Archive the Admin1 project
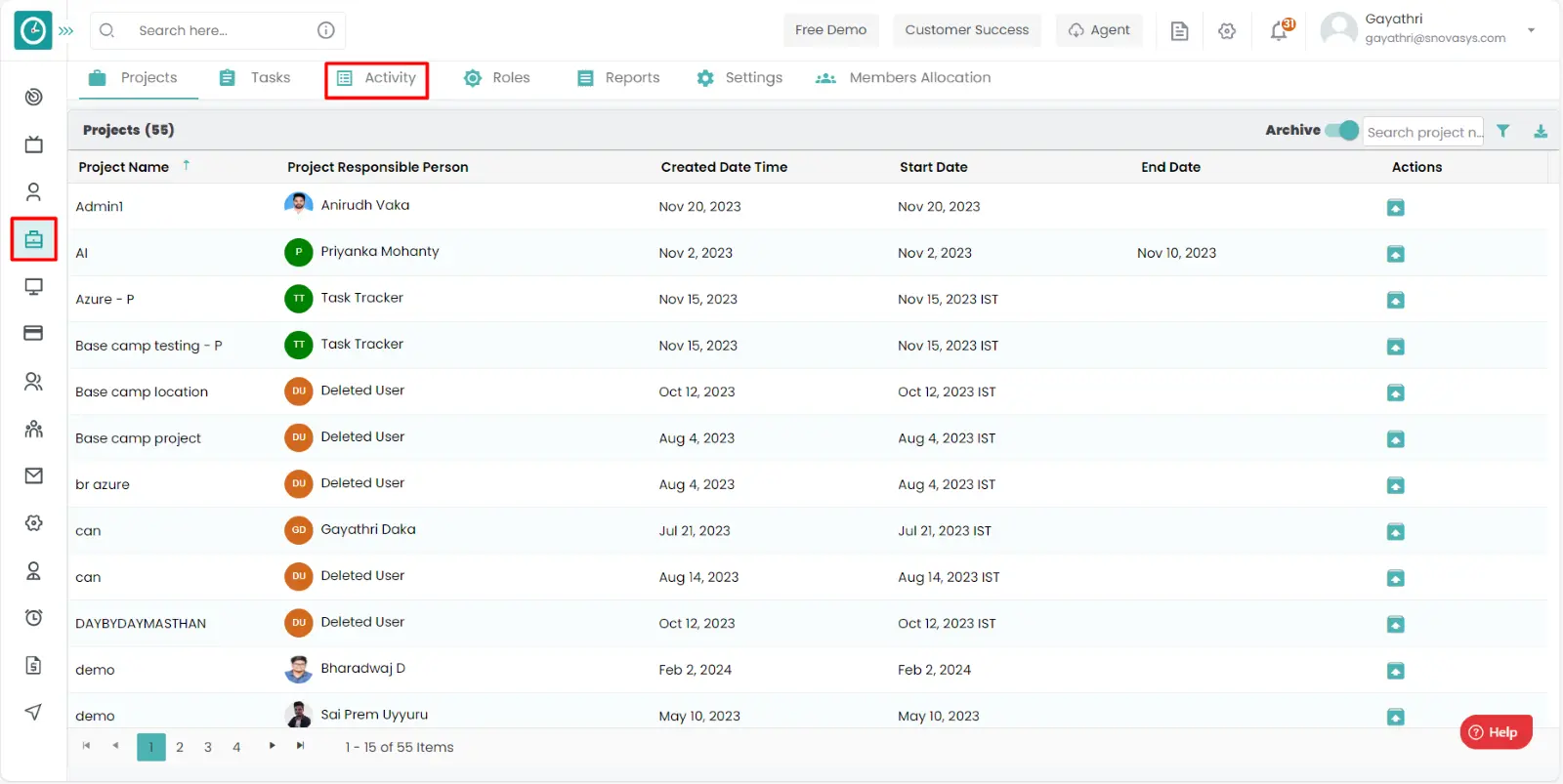The width and height of the screenshot is (1563, 784). [x=1396, y=207]
